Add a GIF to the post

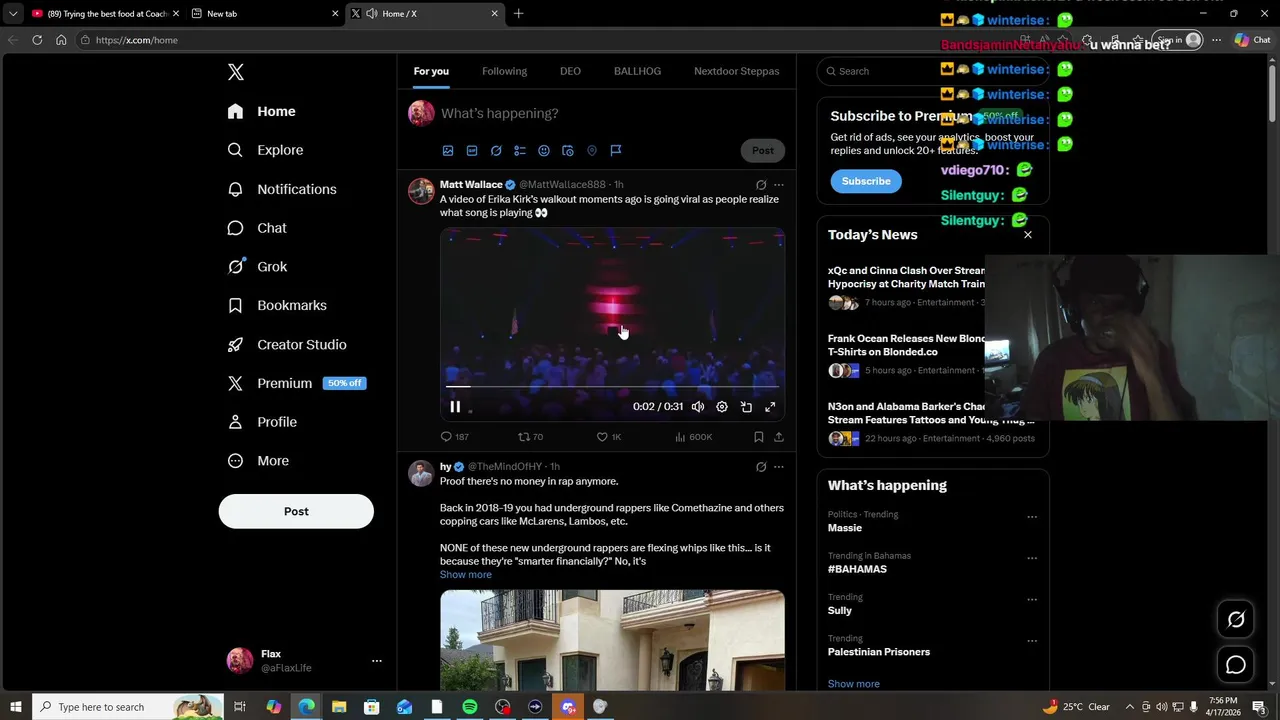click(472, 151)
